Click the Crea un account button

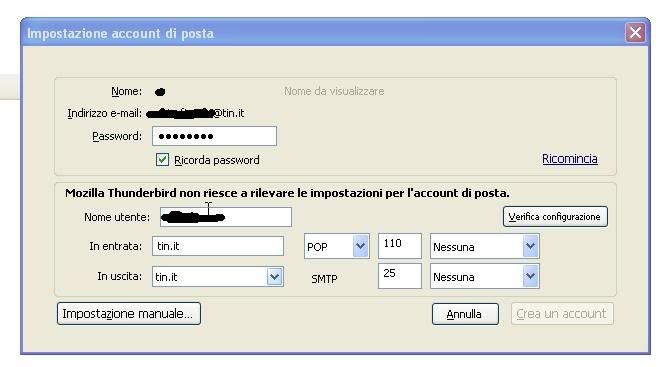[x=562, y=314]
